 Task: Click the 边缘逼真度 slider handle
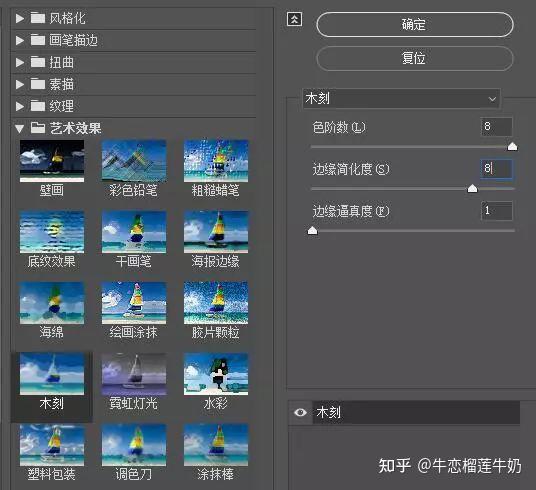coord(312,231)
